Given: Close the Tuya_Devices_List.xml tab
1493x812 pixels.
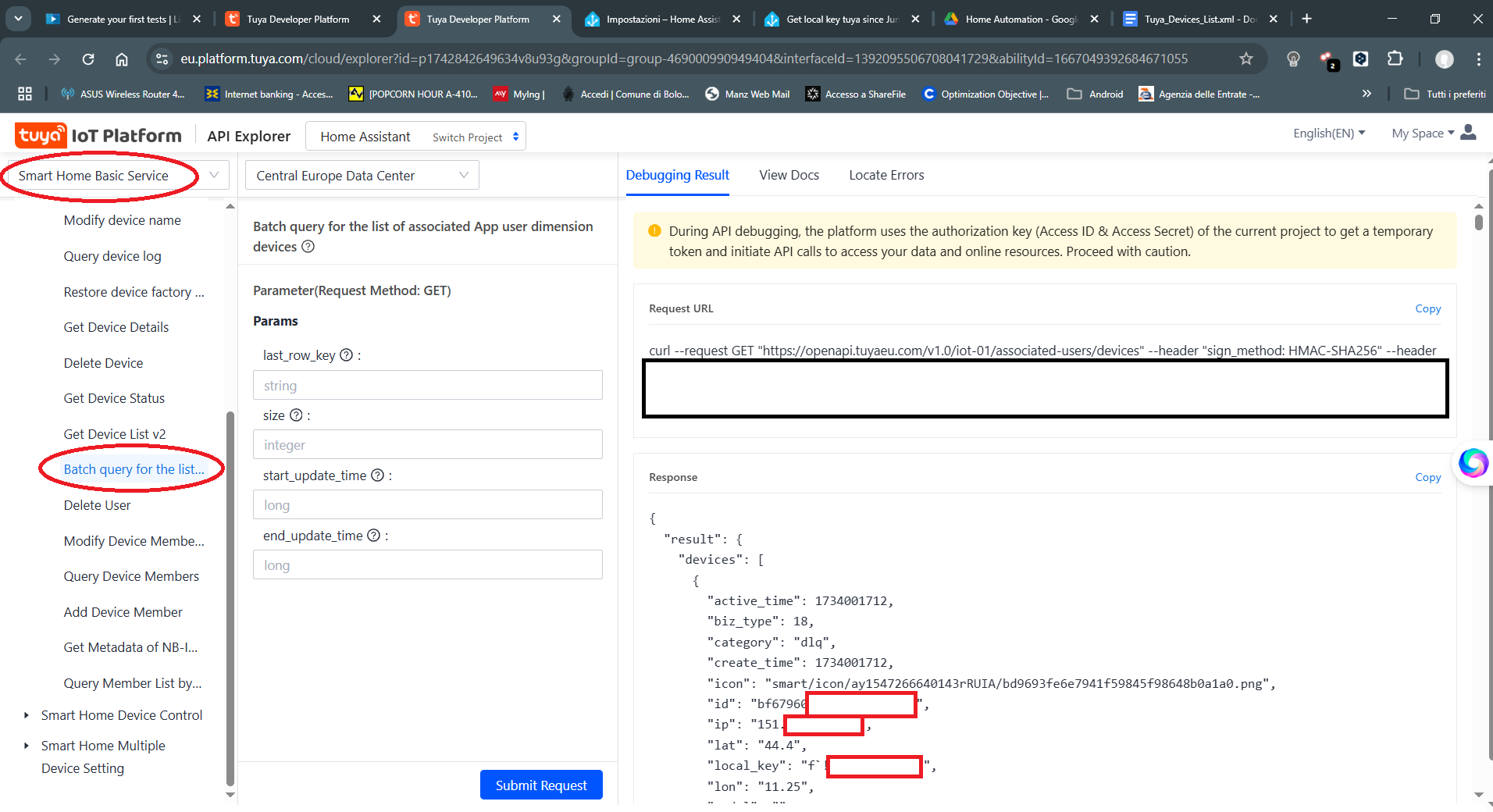Looking at the screenshot, I should coord(1274,19).
